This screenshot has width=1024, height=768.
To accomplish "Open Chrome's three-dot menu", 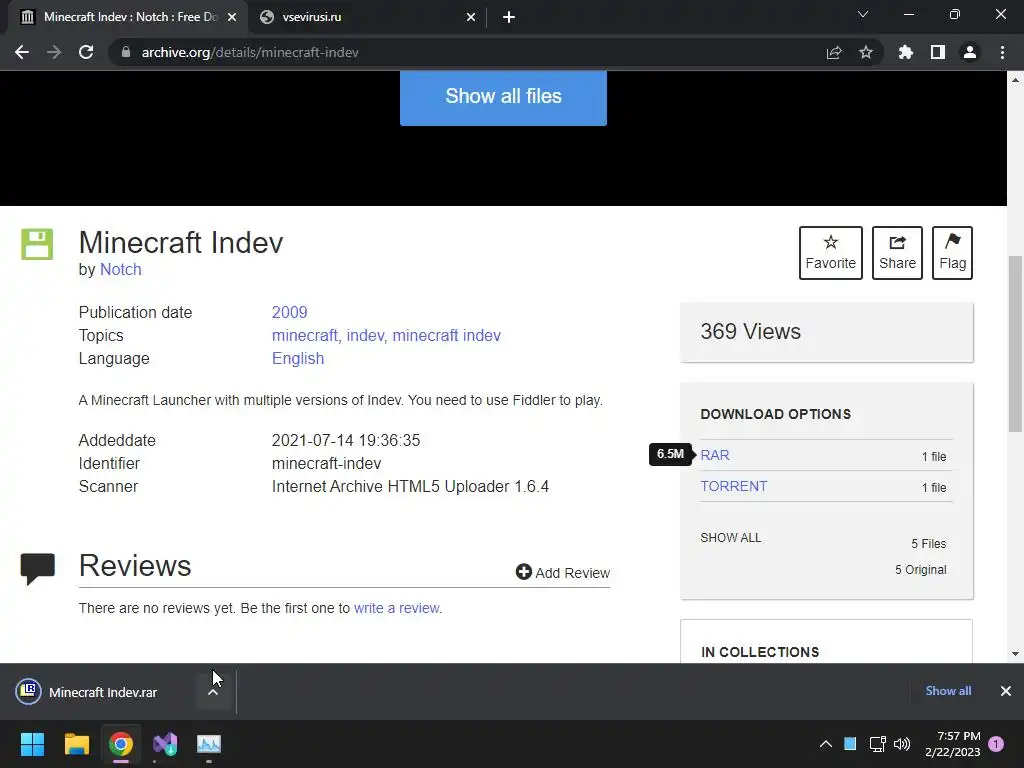I will coord(1002,52).
